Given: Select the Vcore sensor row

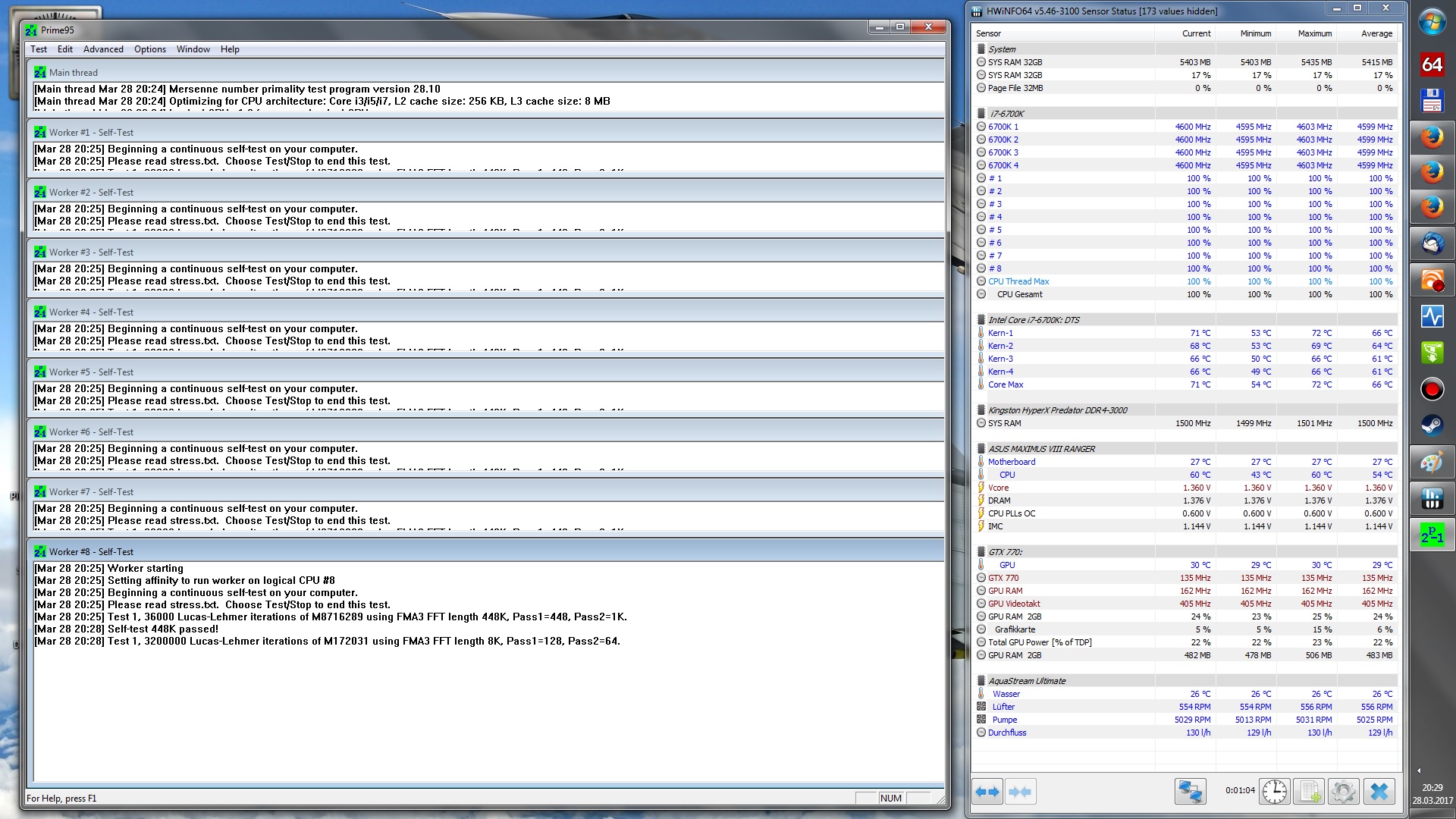Looking at the screenshot, I should [998, 488].
